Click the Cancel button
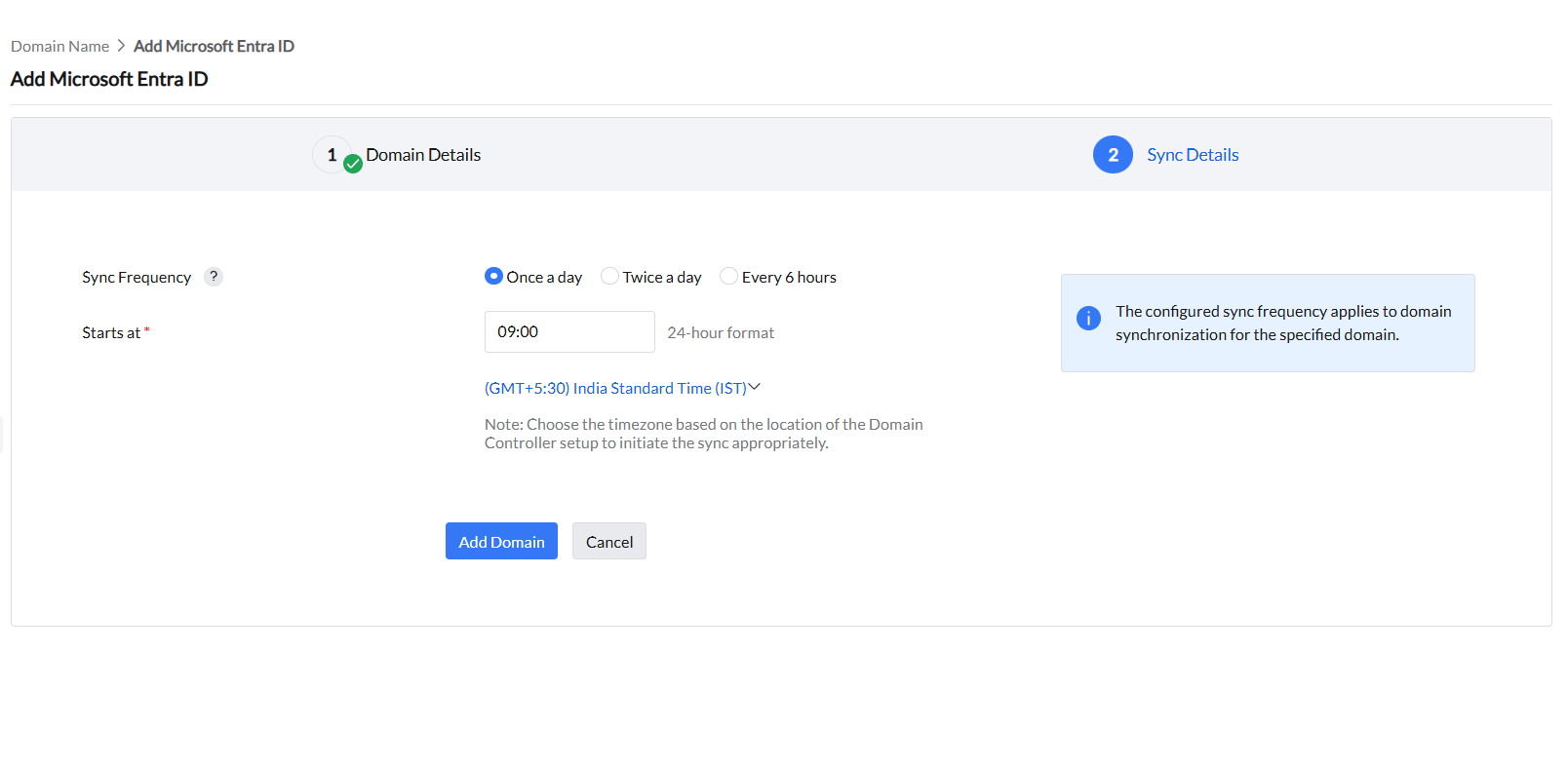This screenshot has height=766, width=1568. (x=609, y=541)
